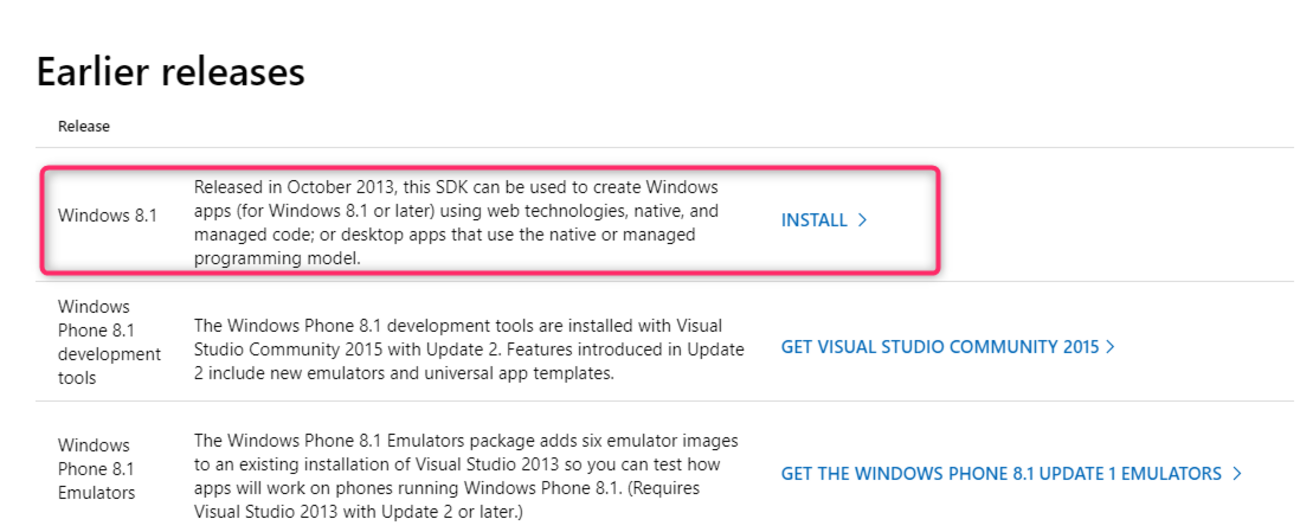Select the Earlier releases heading
The height and width of the screenshot is (532, 1300).
click(x=170, y=72)
